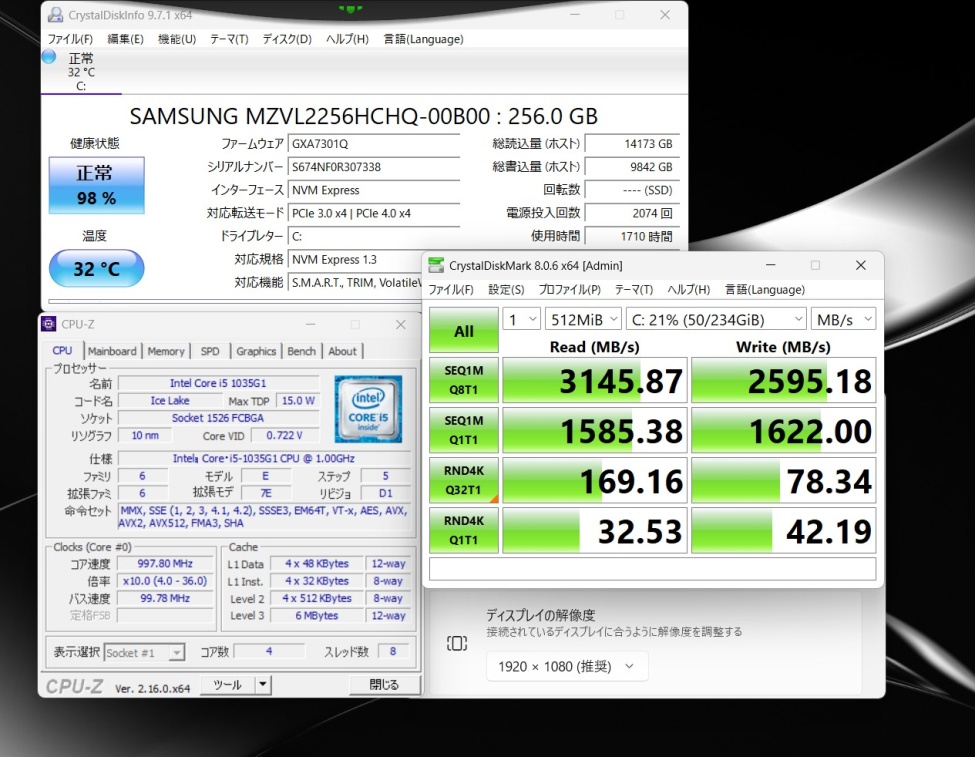Click the display resolution icon in Settings
Image resolution: width=975 pixels, height=757 pixels.
(x=457, y=643)
